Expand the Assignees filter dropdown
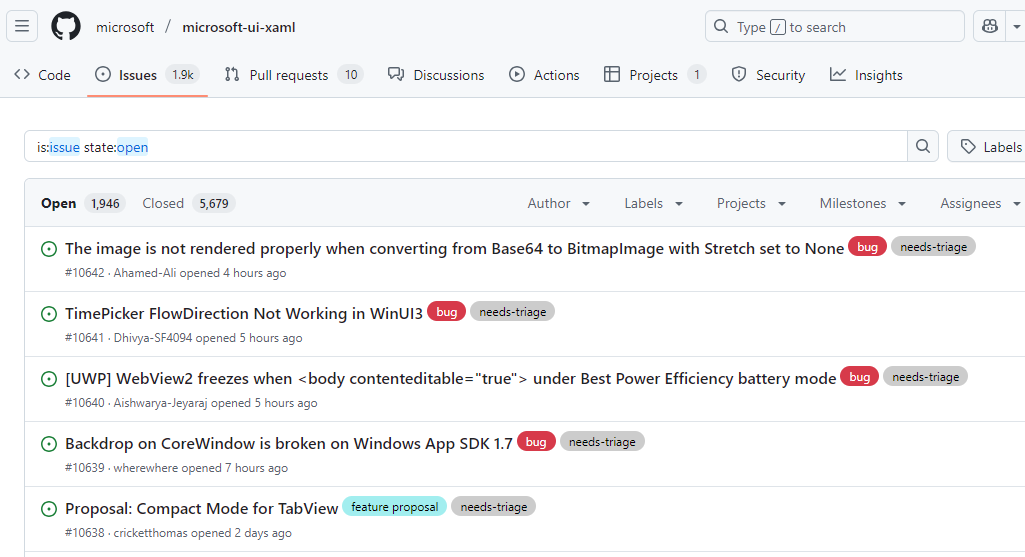Image resolution: width=1025 pixels, height=557 pixels. click(979, 203)
